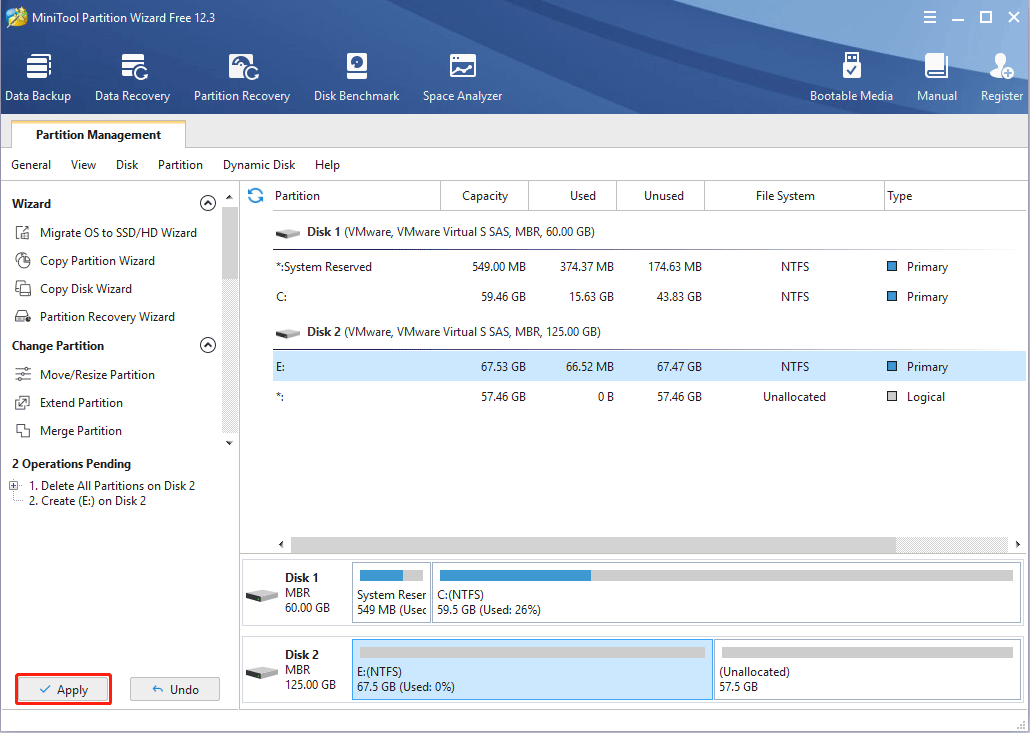Open the Data Recovery tool
Screen dimensions: 1030x733
(132, 75)
